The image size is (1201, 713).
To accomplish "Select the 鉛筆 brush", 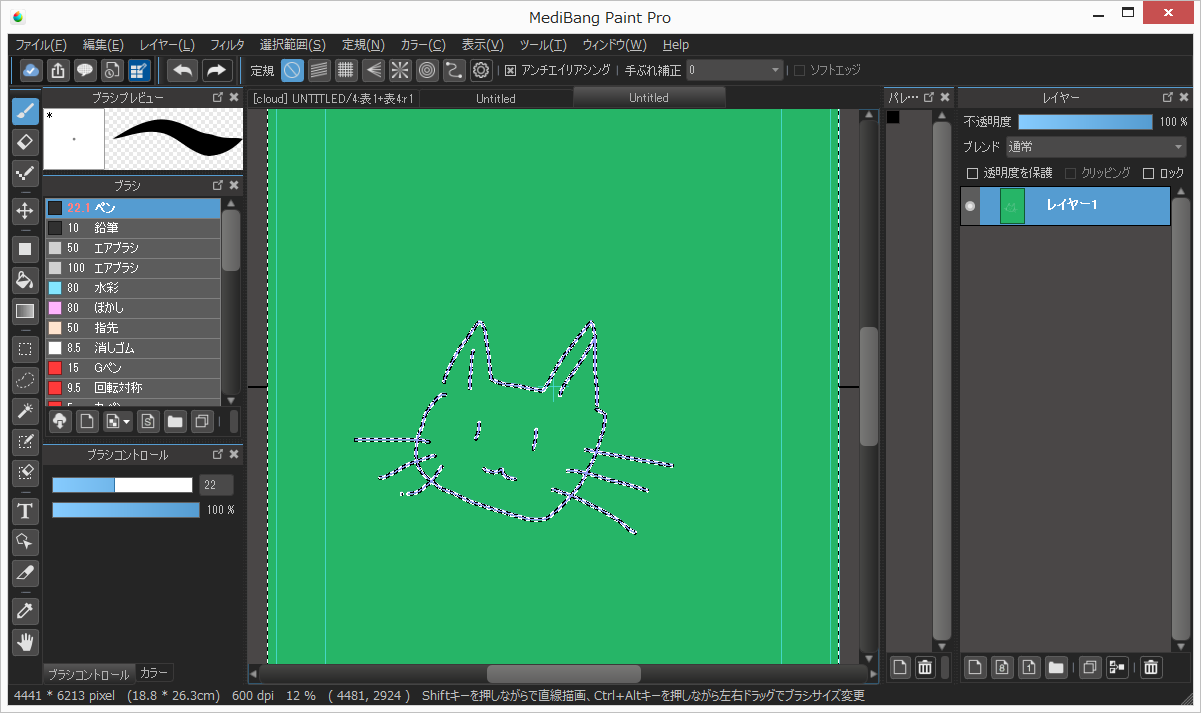I will [132, 228].
